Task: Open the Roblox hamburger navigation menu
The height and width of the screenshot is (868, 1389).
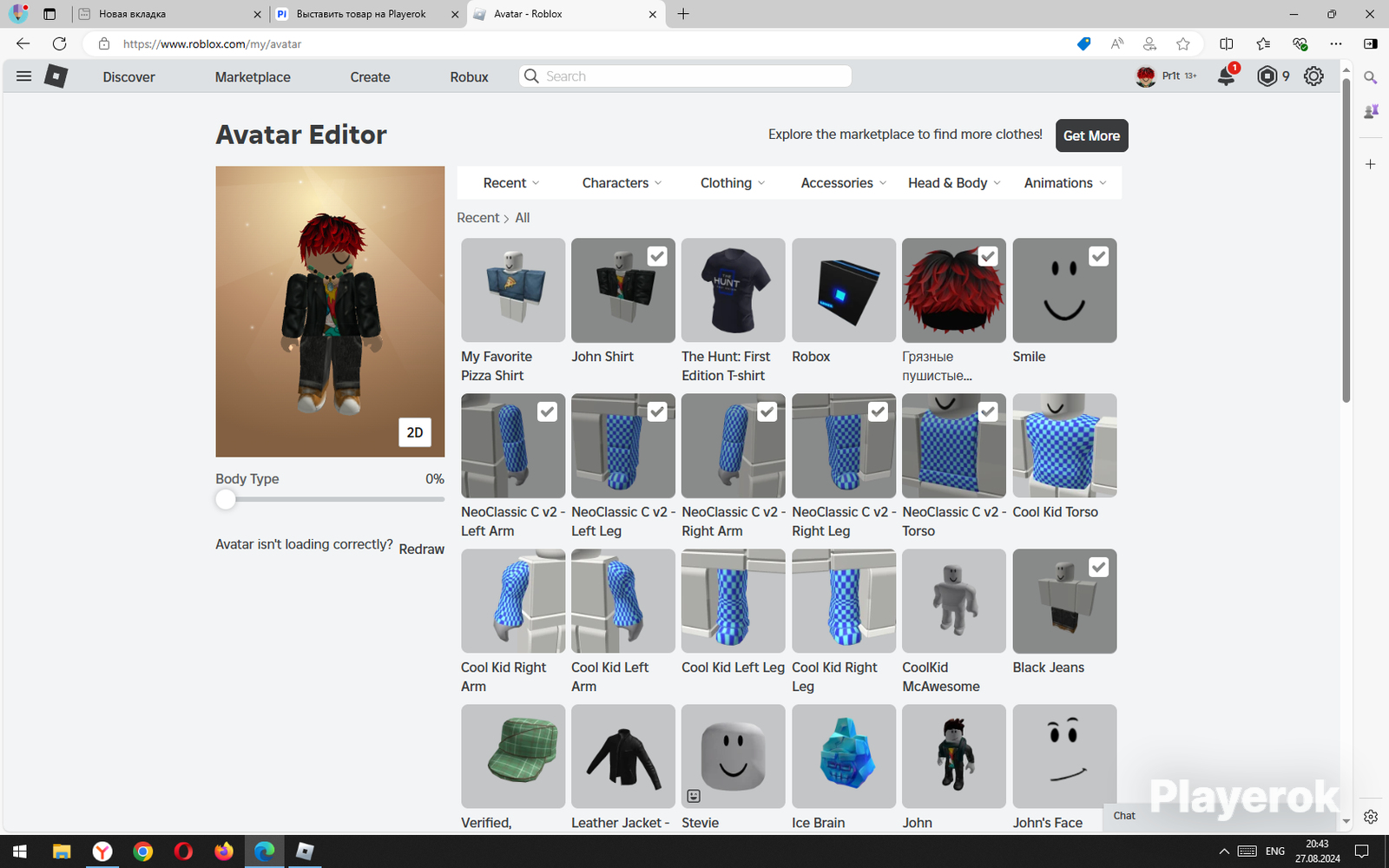Action: point(24,76)
